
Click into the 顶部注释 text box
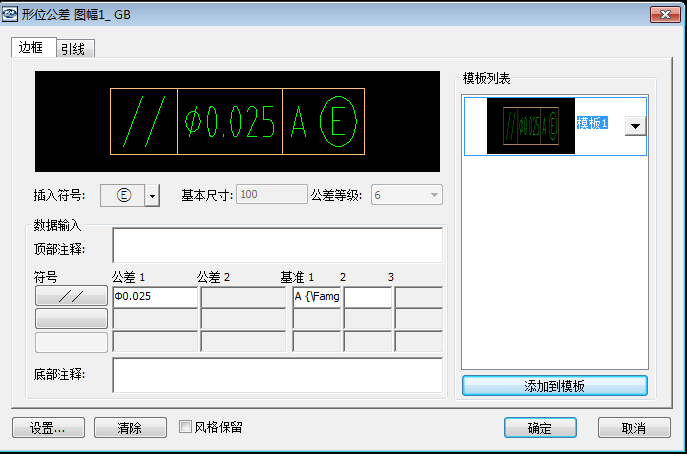click(x=278, y=245)
